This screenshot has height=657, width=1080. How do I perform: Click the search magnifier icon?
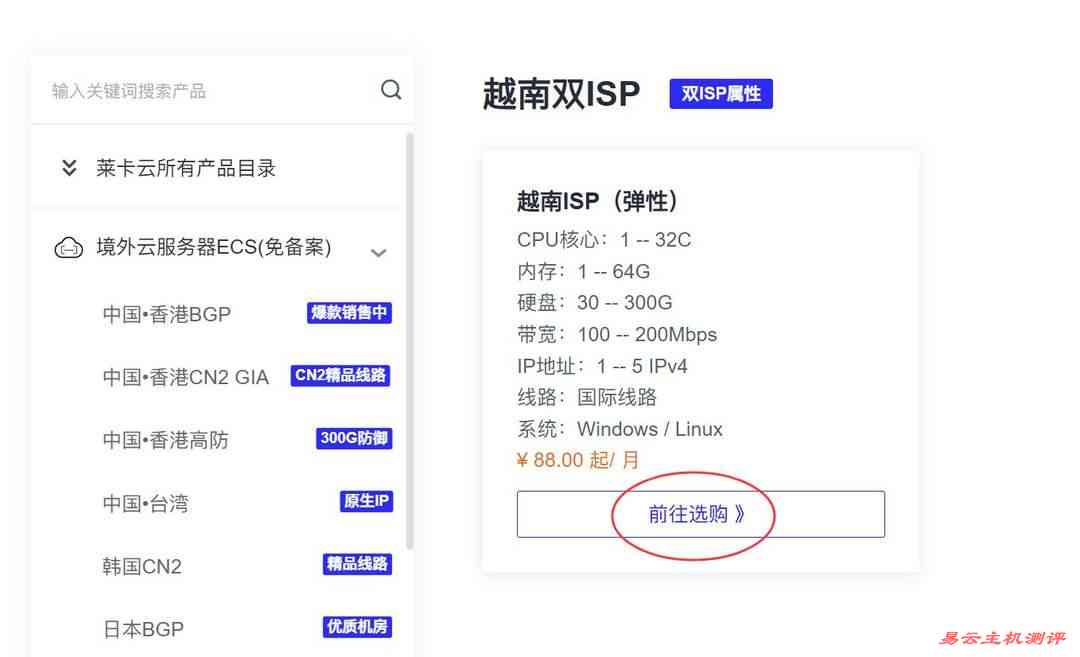(x=390, y=89)
